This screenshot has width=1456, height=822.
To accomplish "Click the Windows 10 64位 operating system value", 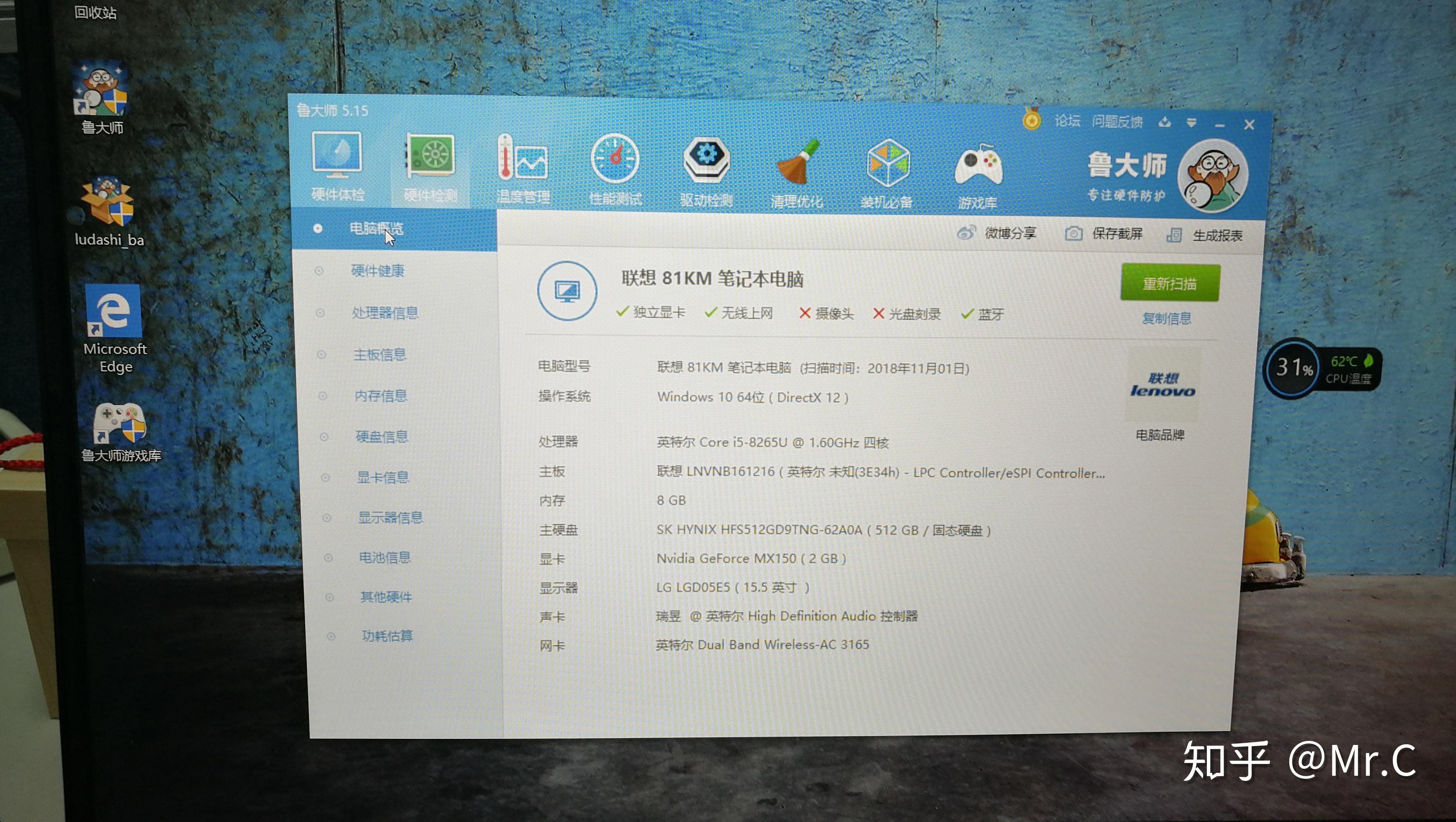I will pos(752,397).
